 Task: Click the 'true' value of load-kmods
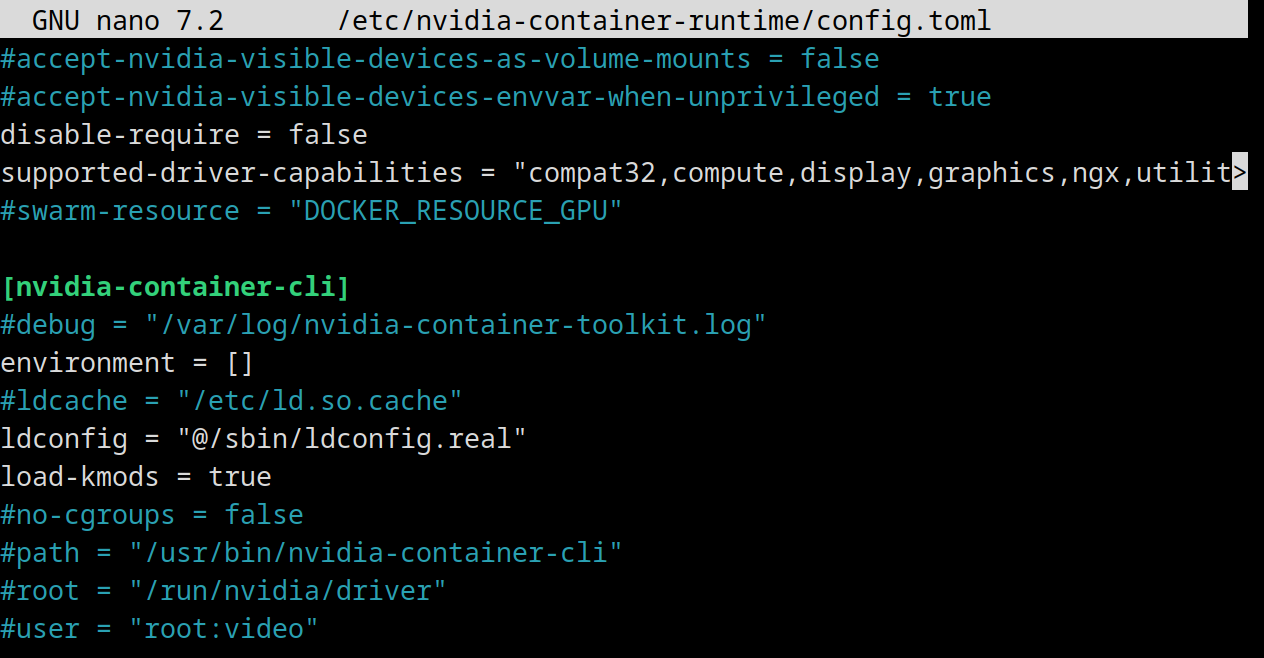coord(240,477)
